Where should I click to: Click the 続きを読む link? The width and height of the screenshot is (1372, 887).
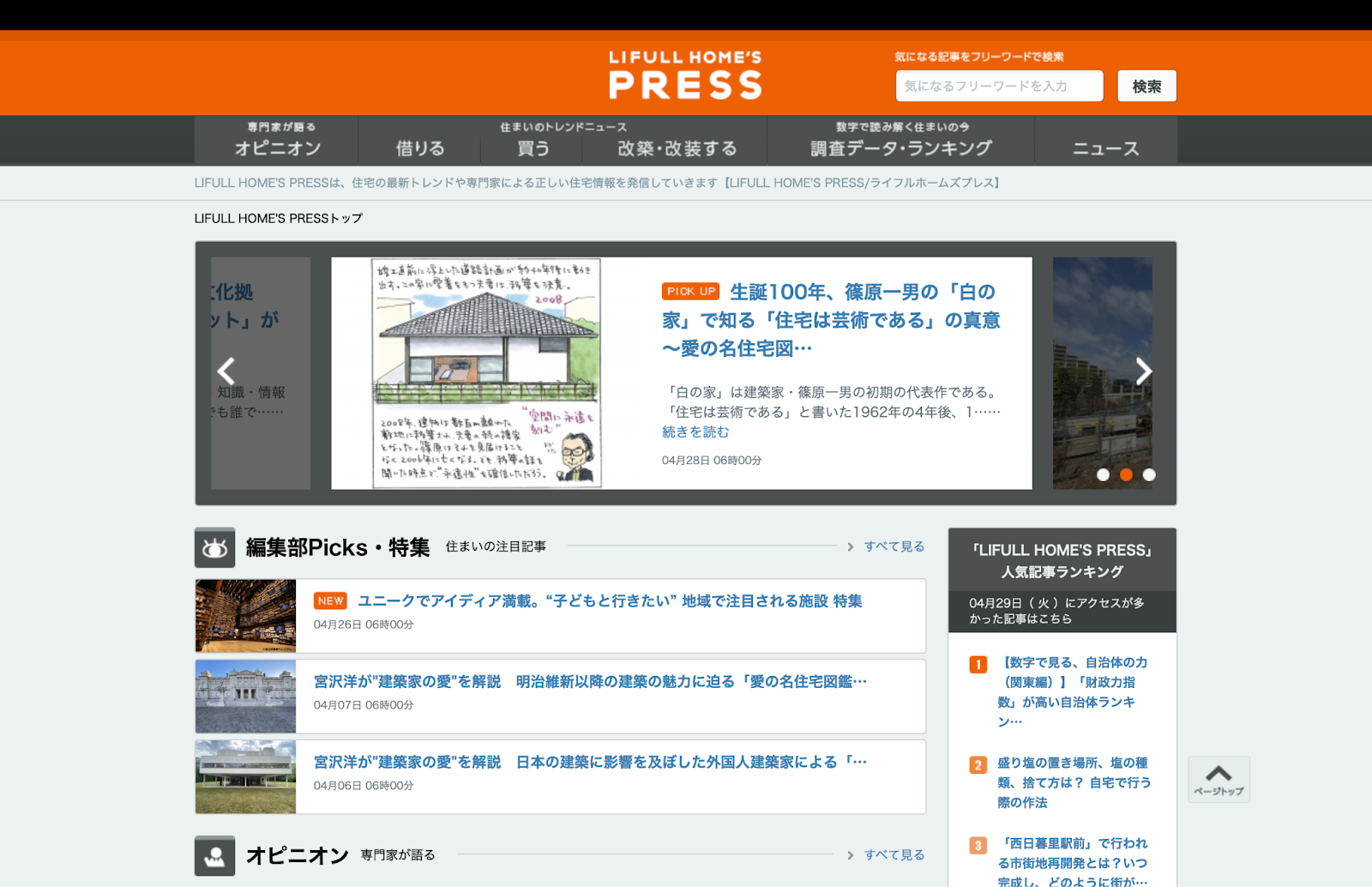tap(695, 431)
